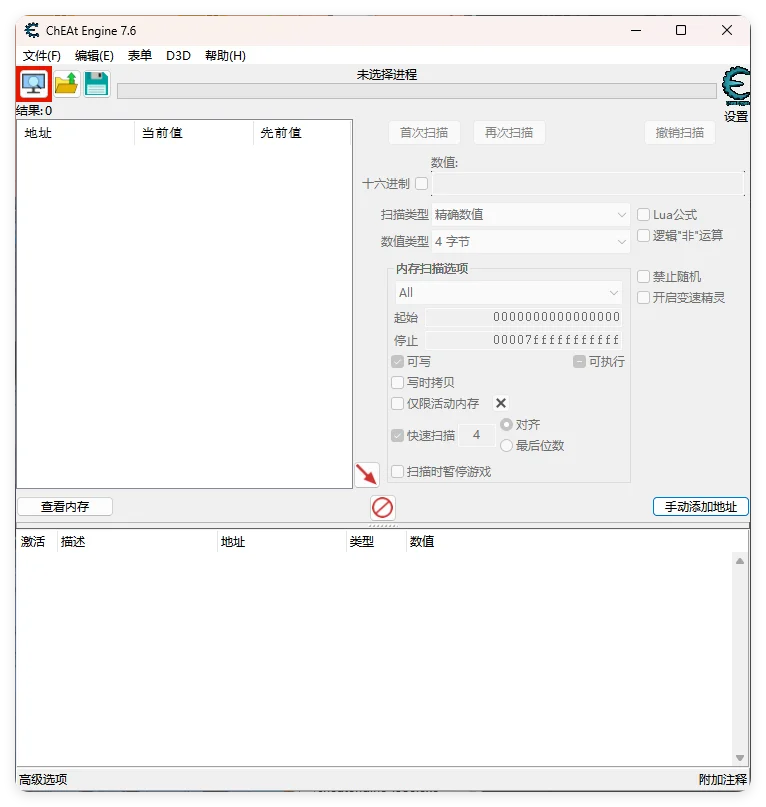The width and height of the screenshot is (766, 807).
Task: Click the 停止 stop address field
Action: click(x=524, y=340)
